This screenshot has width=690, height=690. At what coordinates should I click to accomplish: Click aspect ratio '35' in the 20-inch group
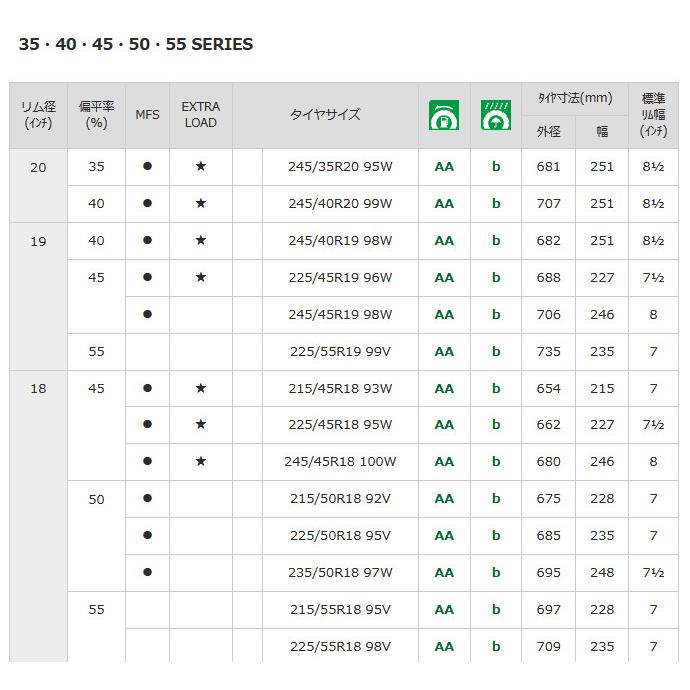point(96,167)
